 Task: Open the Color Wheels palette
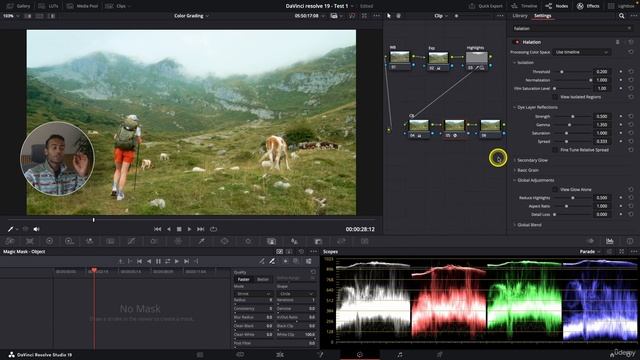point(49,242)
